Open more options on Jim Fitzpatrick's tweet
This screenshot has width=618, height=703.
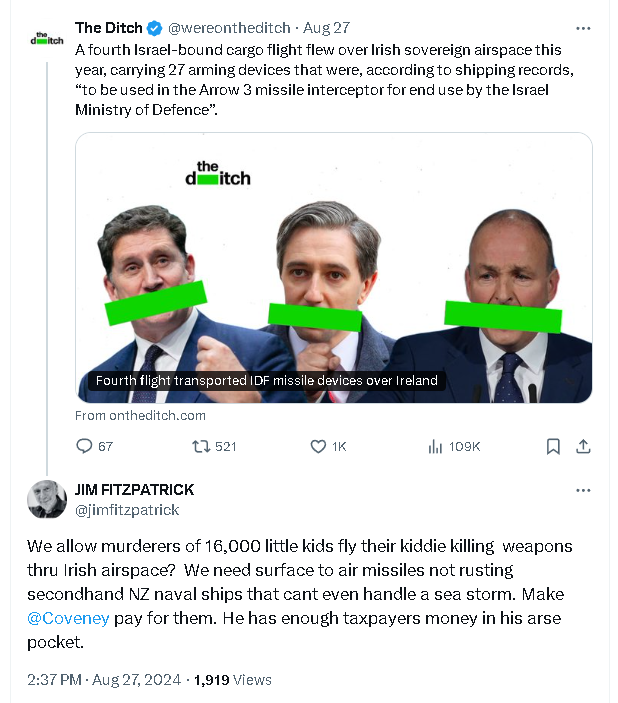583,491
